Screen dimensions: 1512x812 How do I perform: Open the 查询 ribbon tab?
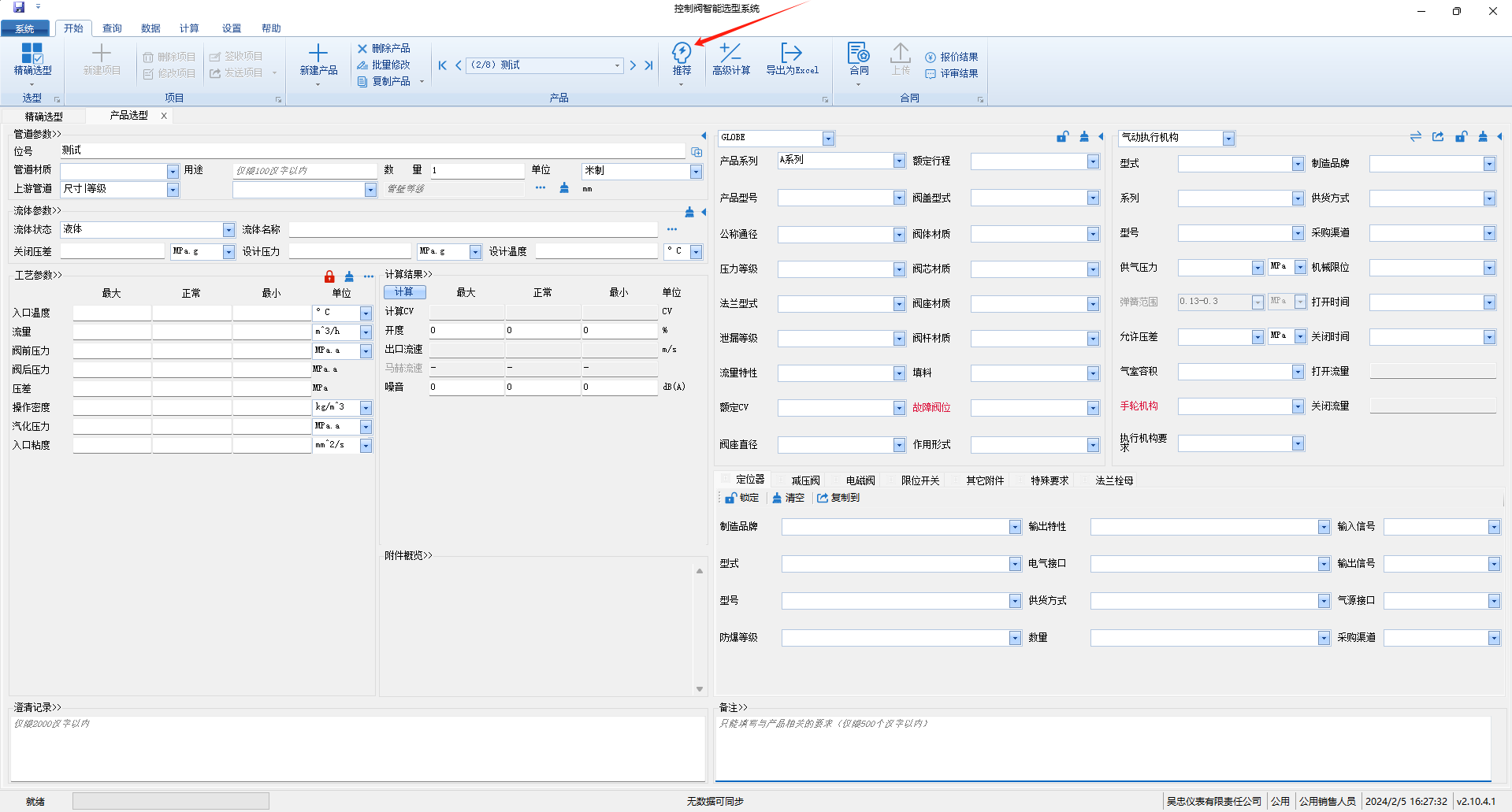point(112,28)
